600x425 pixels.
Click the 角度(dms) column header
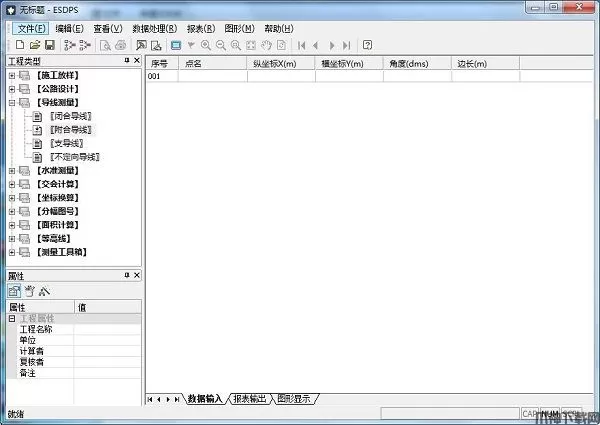click(x=417, y=64)
